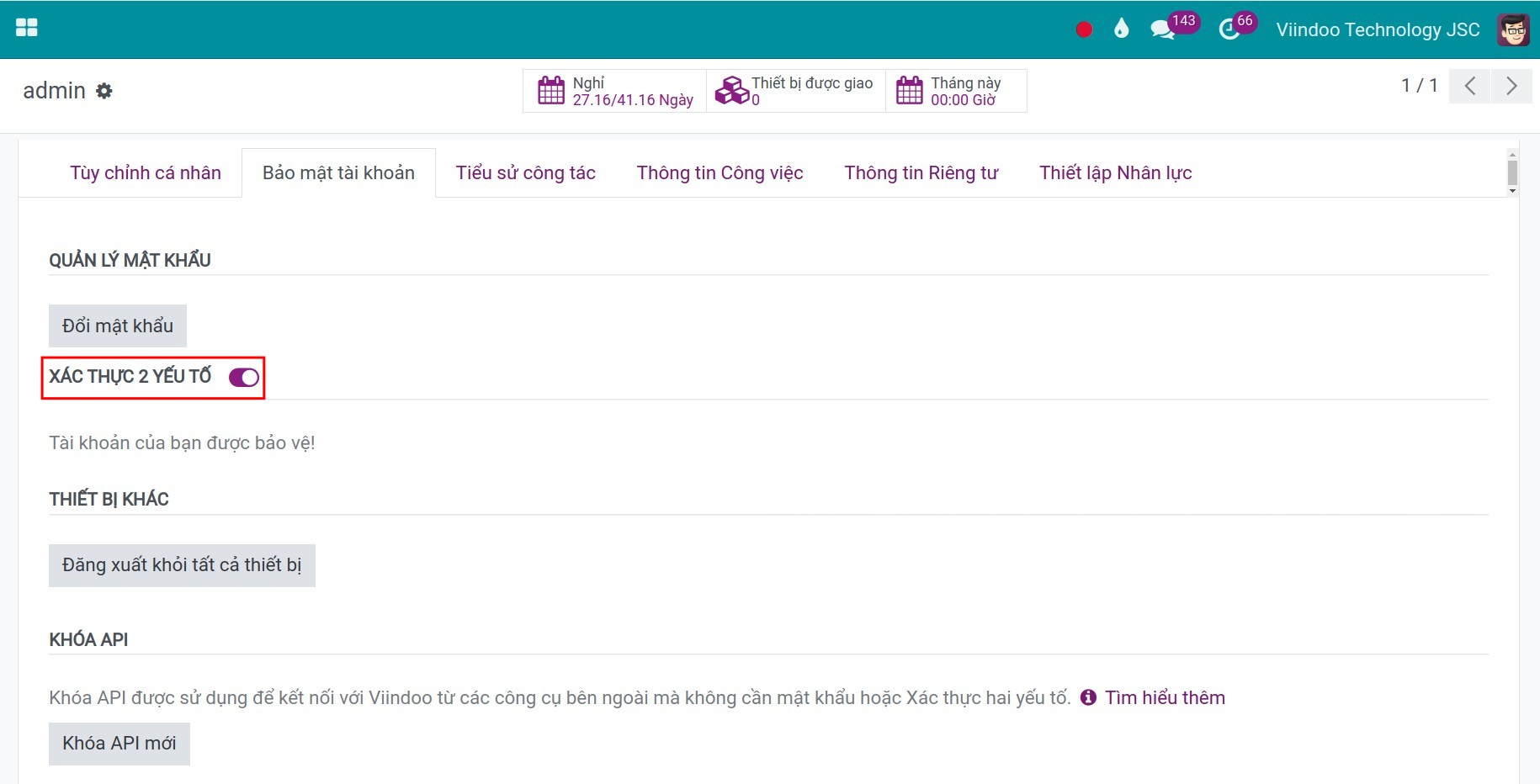Click the info icon before Tìm hiểu thêm
This screenshot has height=784, width=1540.
(x=1088, y=697)
